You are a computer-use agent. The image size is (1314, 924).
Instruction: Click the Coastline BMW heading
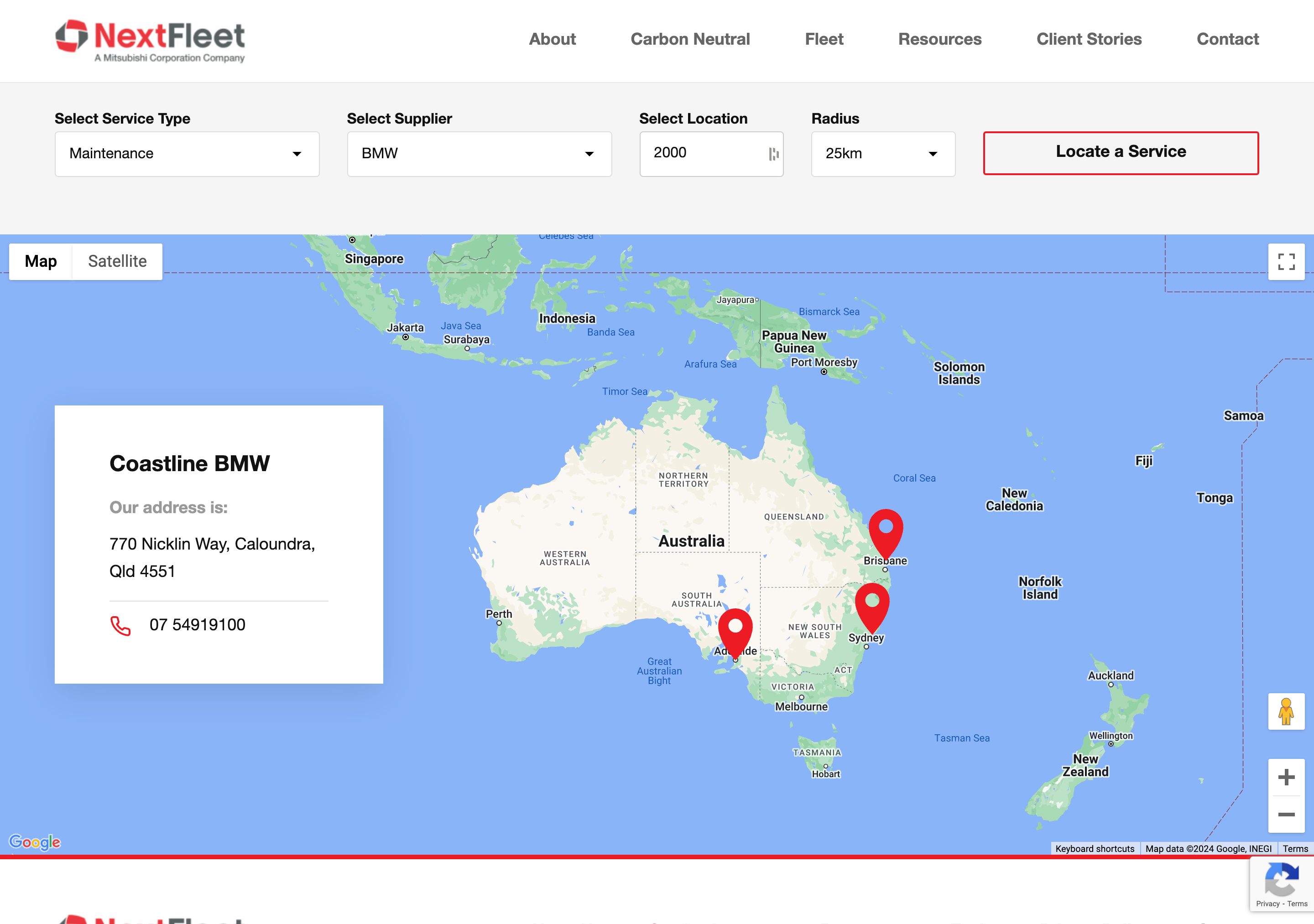coord(189,463)
